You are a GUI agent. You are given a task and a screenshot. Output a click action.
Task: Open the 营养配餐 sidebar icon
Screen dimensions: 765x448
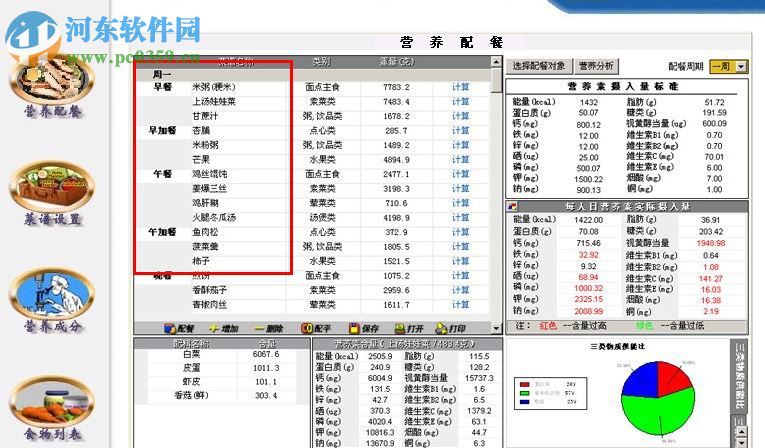coord(52,81)
